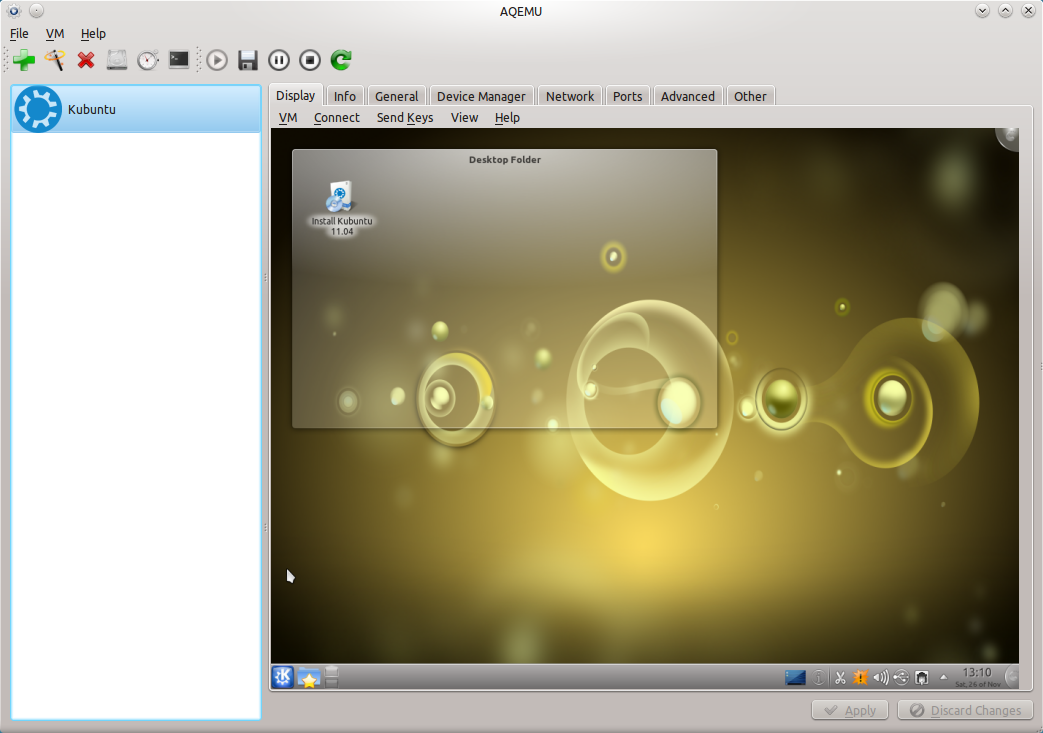
Task: Open the Send Keys menu
Action: 404,118
